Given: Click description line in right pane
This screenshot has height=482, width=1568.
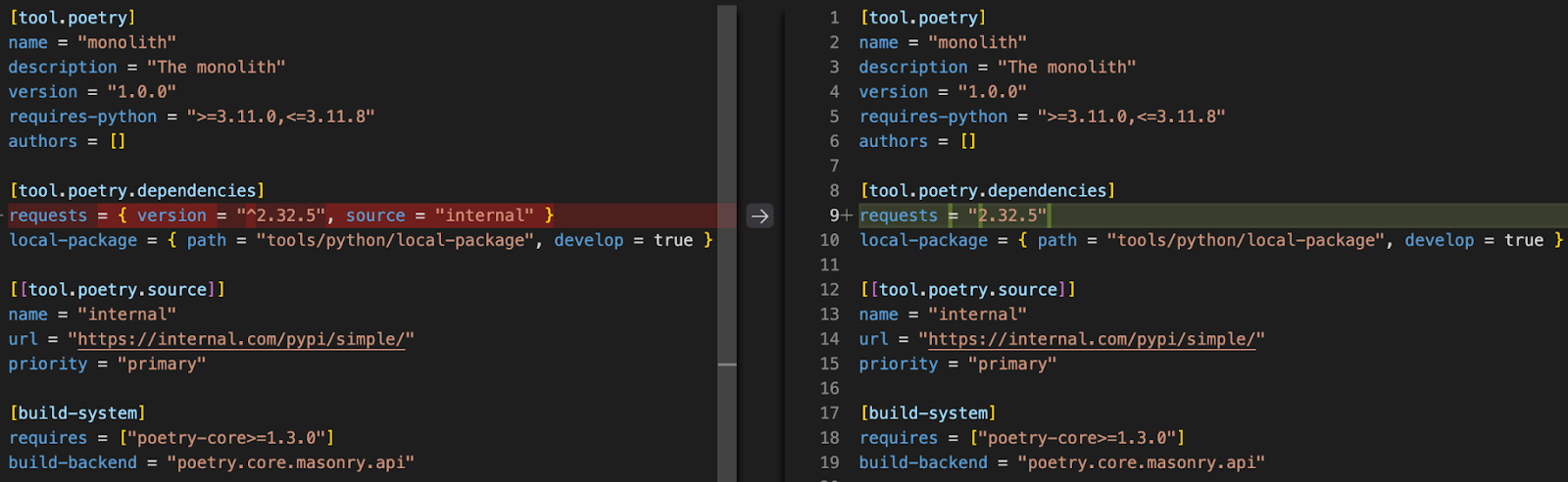Looking at the screenshot, I should click(998, 68).
